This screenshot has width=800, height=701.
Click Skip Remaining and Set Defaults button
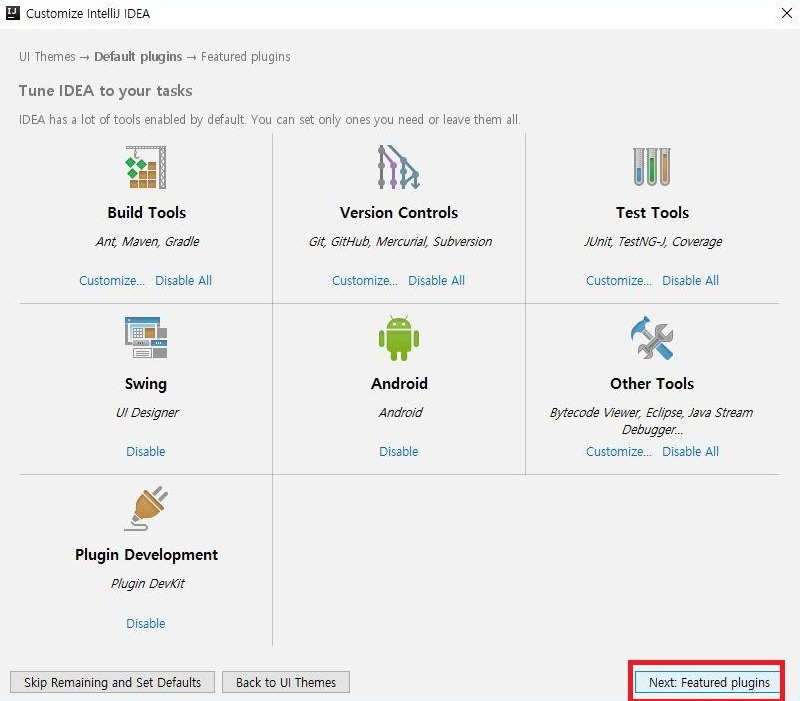[112, 682]
